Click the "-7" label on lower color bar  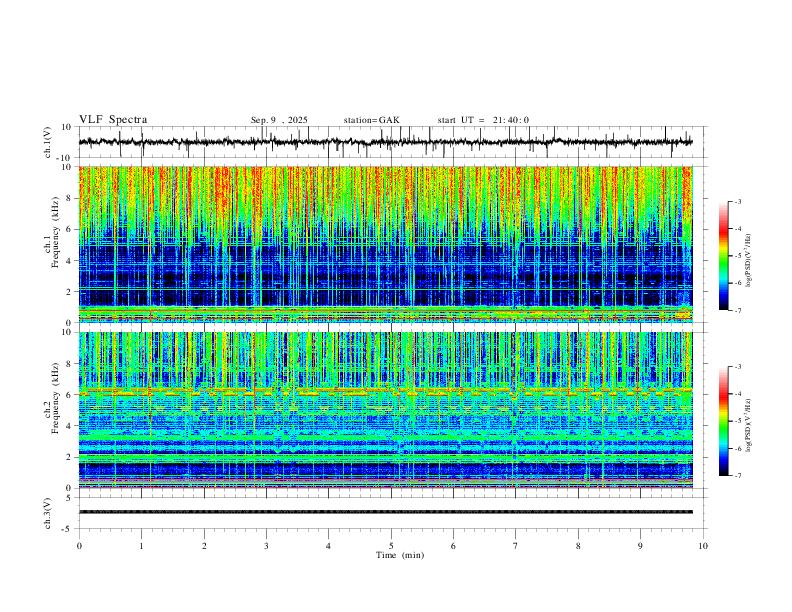pos(738,476)
